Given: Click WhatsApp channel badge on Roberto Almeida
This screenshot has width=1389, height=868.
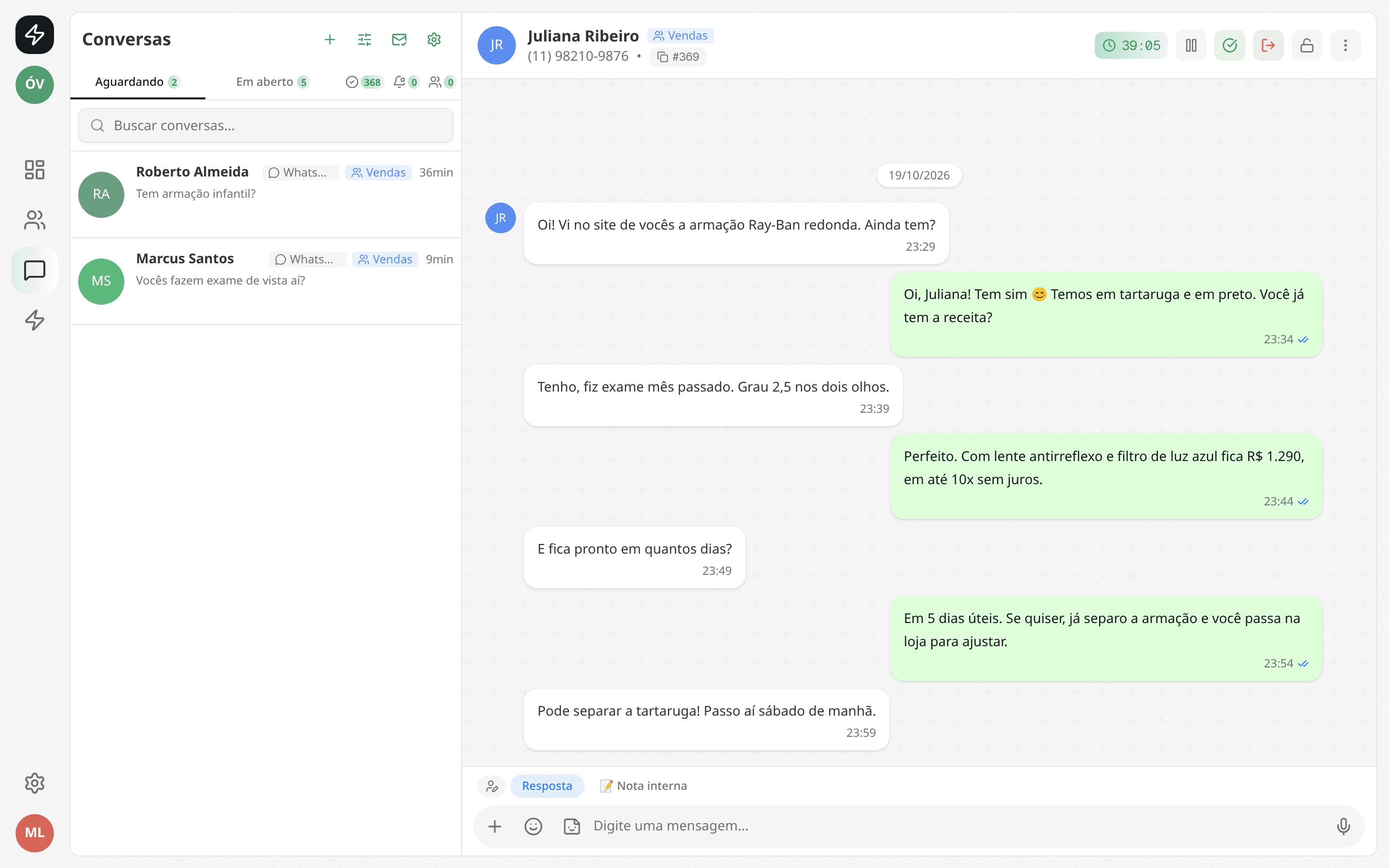Looking at the screenshot, I should [301, 173].
